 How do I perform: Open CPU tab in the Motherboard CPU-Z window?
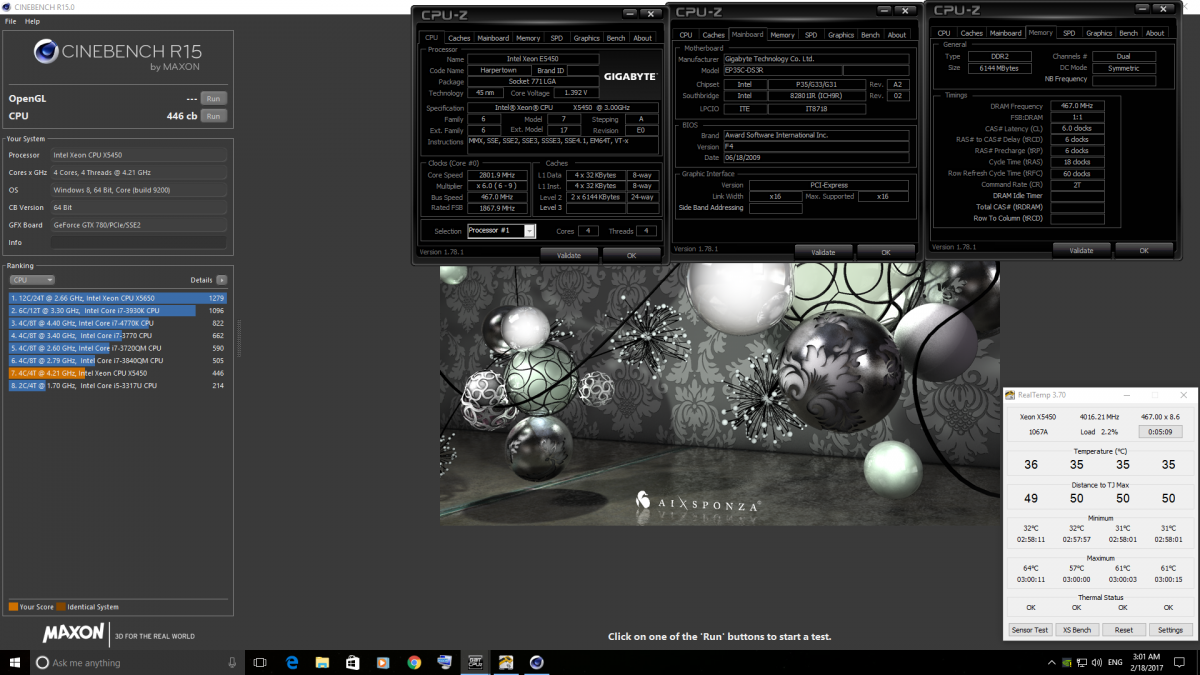pos(685,35)
